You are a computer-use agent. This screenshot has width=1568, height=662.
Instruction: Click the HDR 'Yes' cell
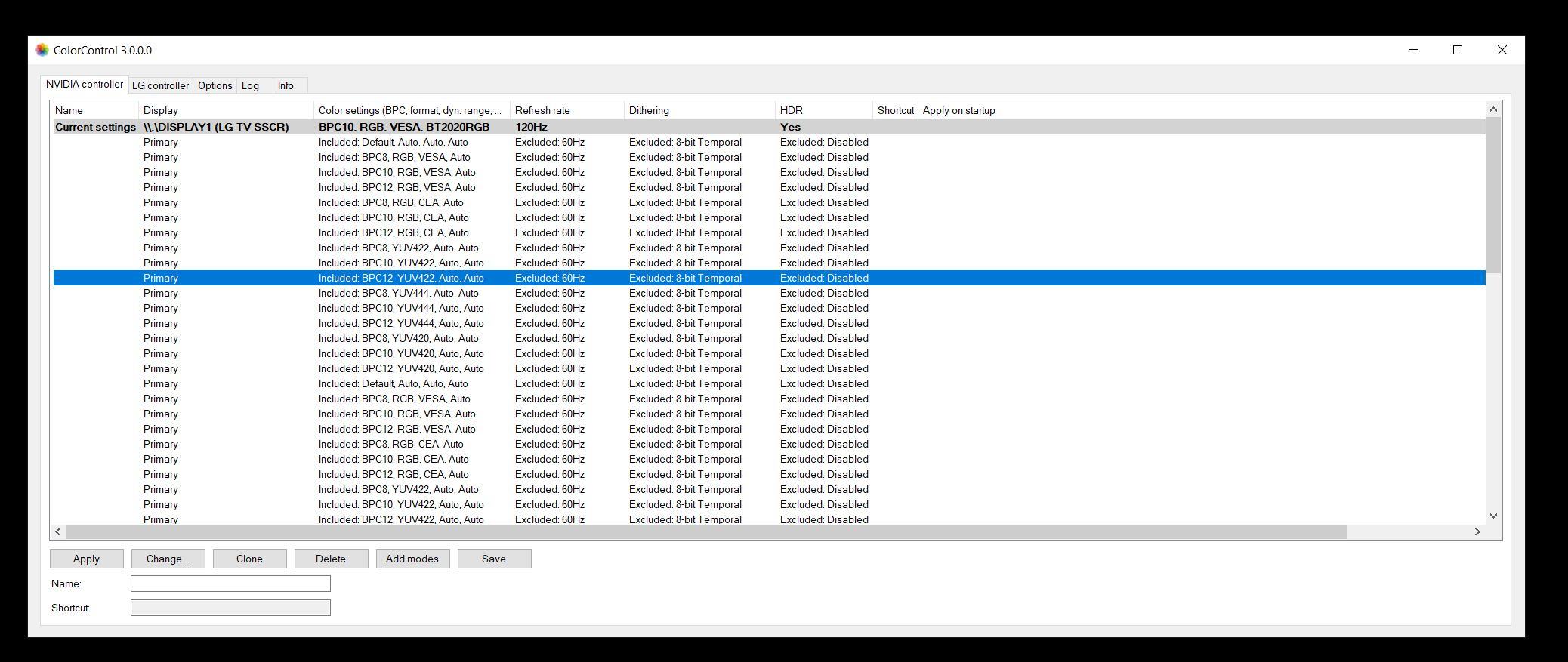pyautogui.click(x=790, y=127)
